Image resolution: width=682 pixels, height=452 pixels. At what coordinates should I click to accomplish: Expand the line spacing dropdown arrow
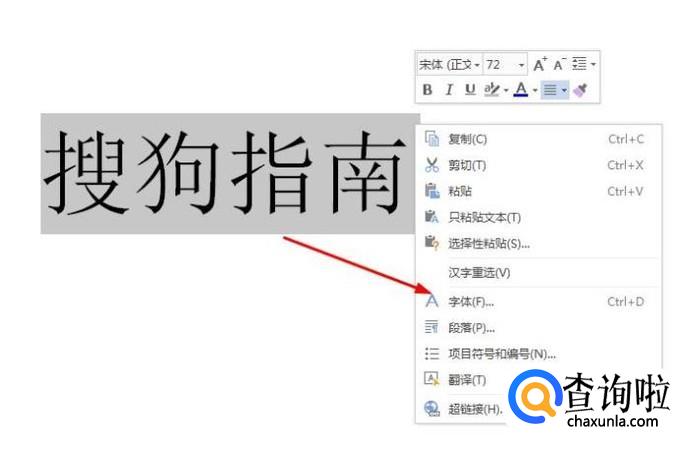593,65
